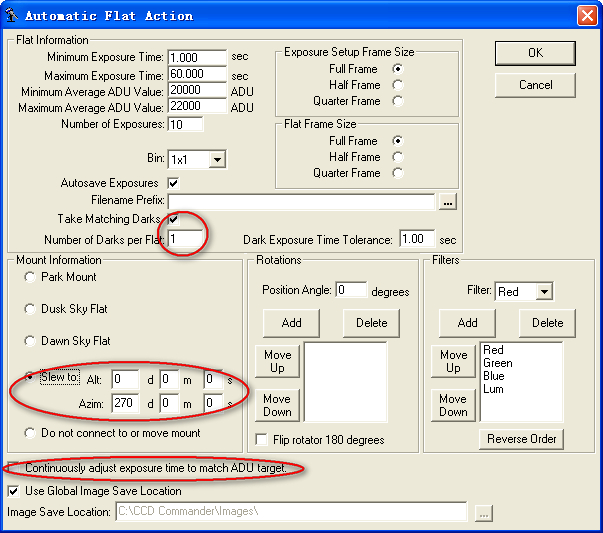The height and width of the screenshot is (533, 603).
Task: Click the Position Angle input field
Action: (352, 291)
